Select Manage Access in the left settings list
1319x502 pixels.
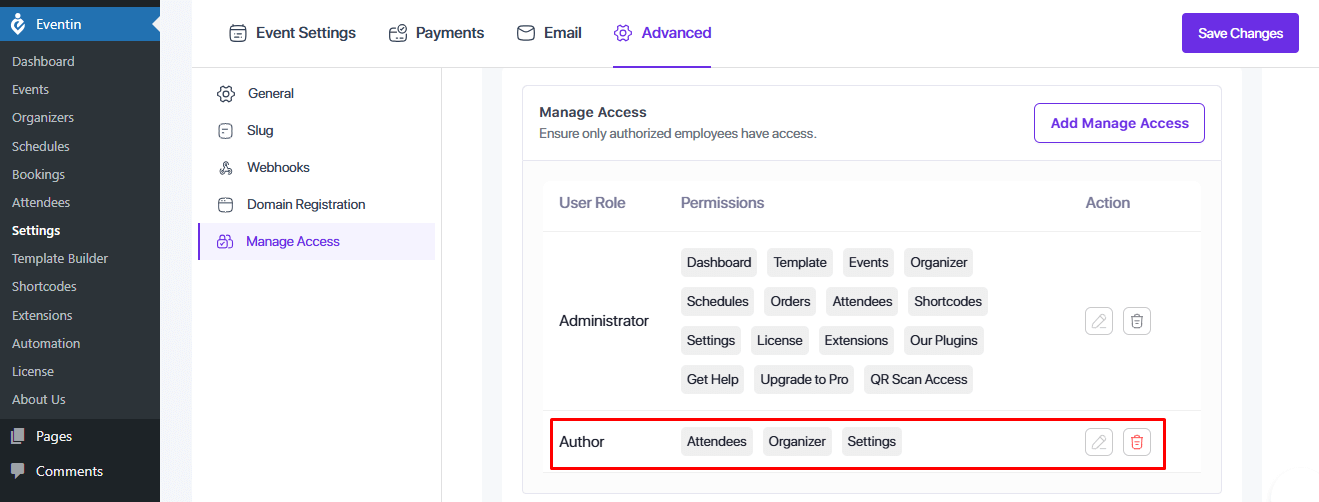pyautogui.click(x=292, y=241)
